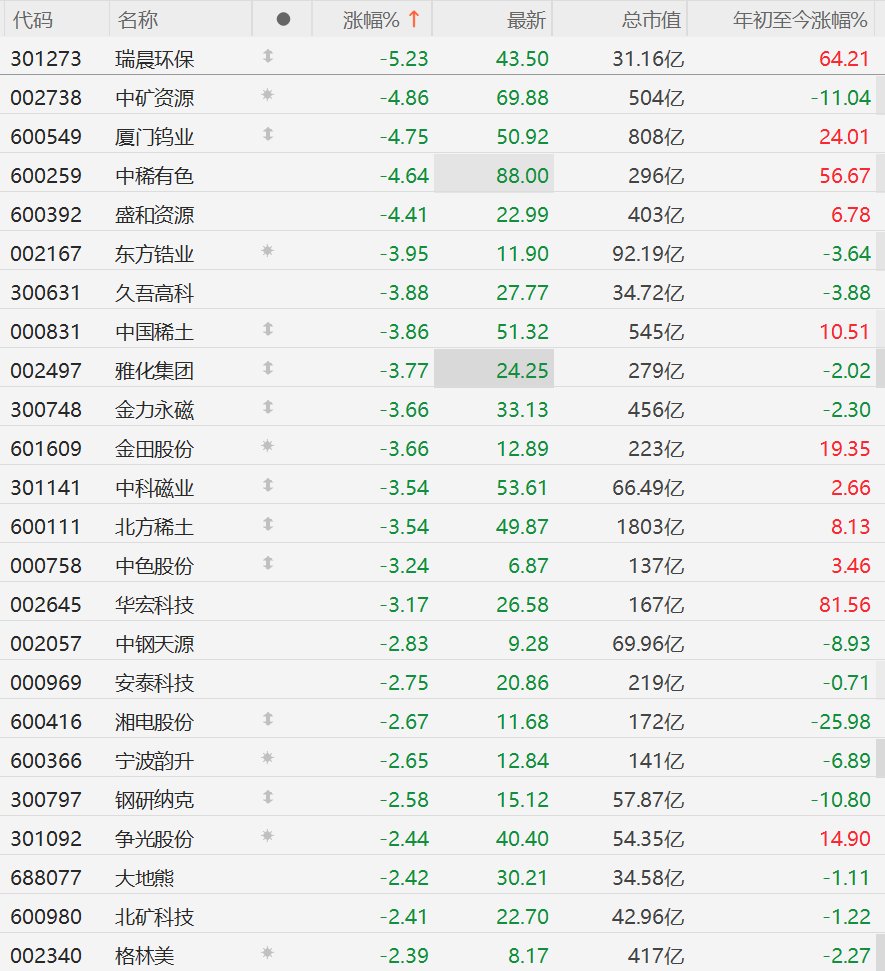Click the double-arrow marker beside 北方稀土

pyautogui.click(x=268, y=525)
